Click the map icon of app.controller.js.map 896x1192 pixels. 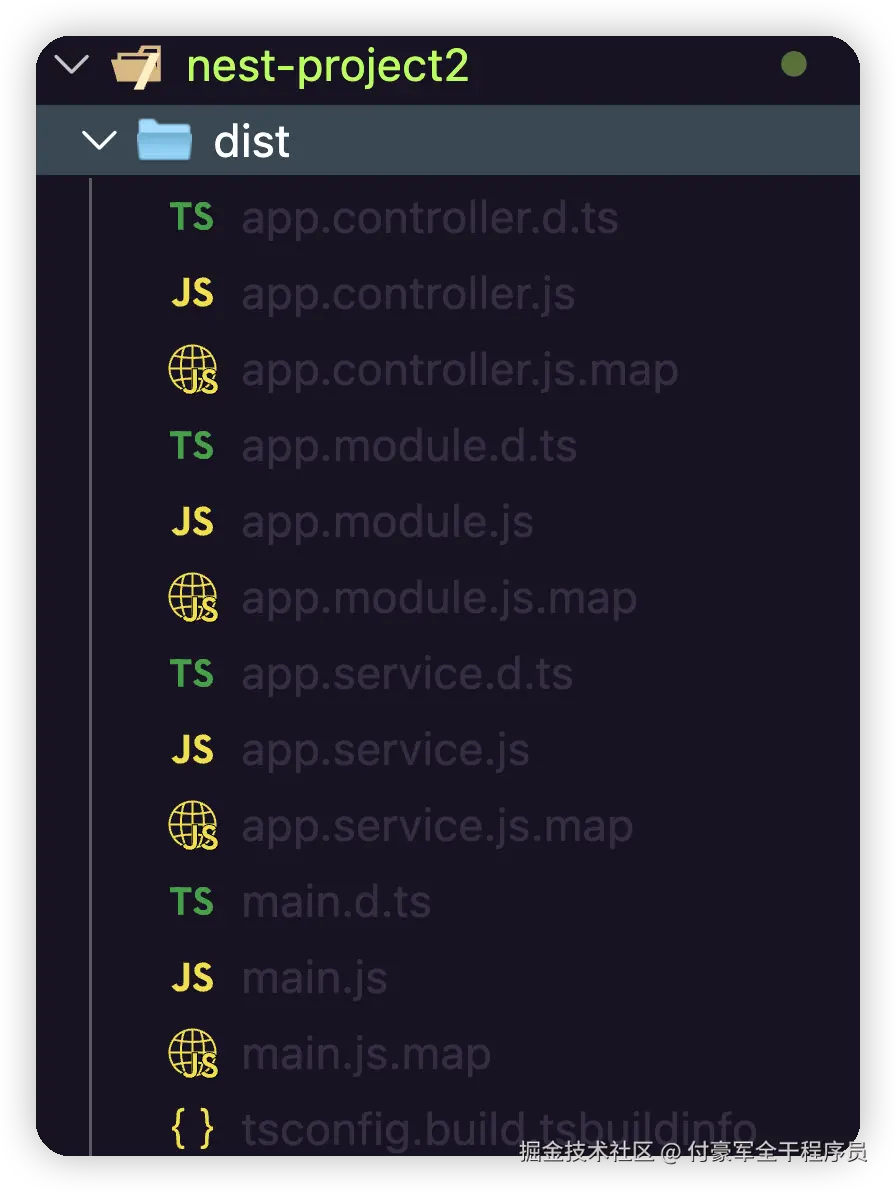pyautogui.click(x=193, y=369)
